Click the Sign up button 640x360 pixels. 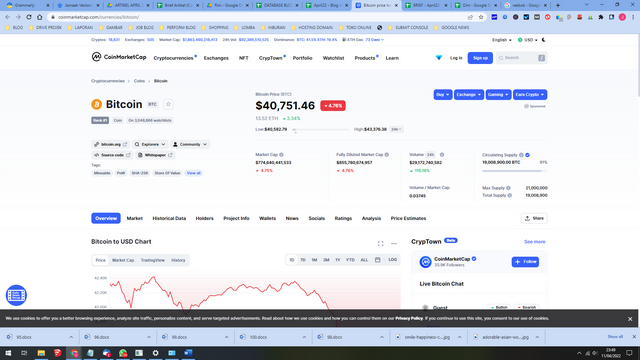coord(480,58)
